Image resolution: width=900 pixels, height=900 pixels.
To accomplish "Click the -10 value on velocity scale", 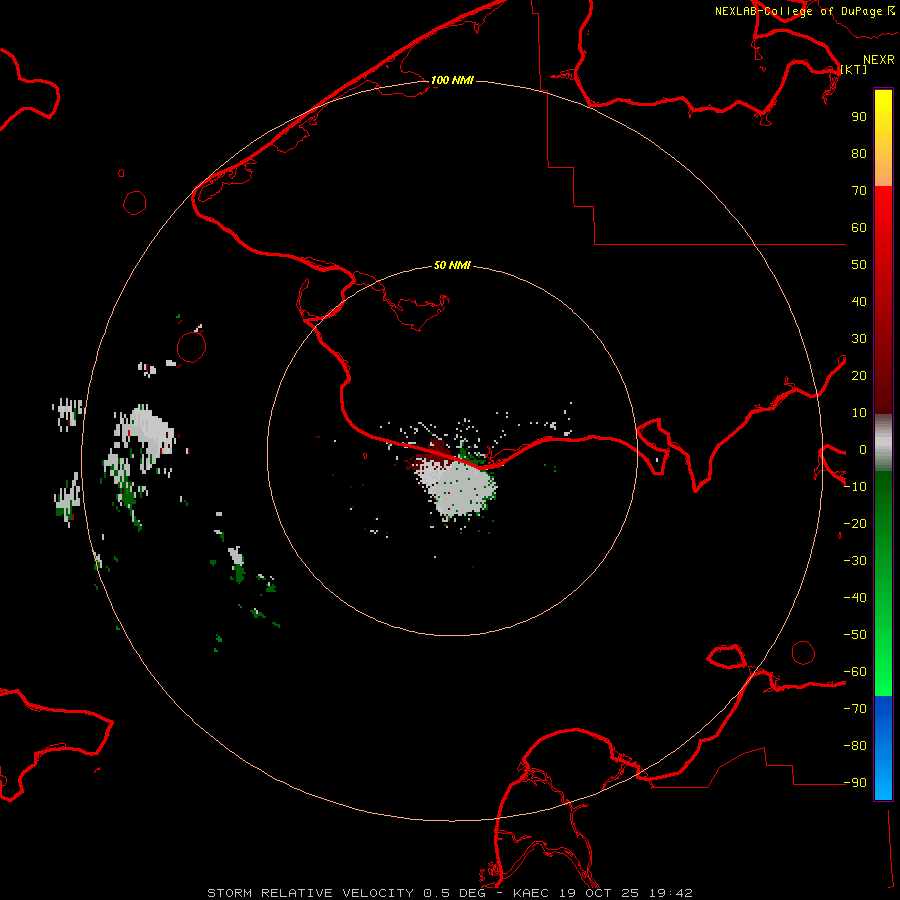I will click(855, 487).
